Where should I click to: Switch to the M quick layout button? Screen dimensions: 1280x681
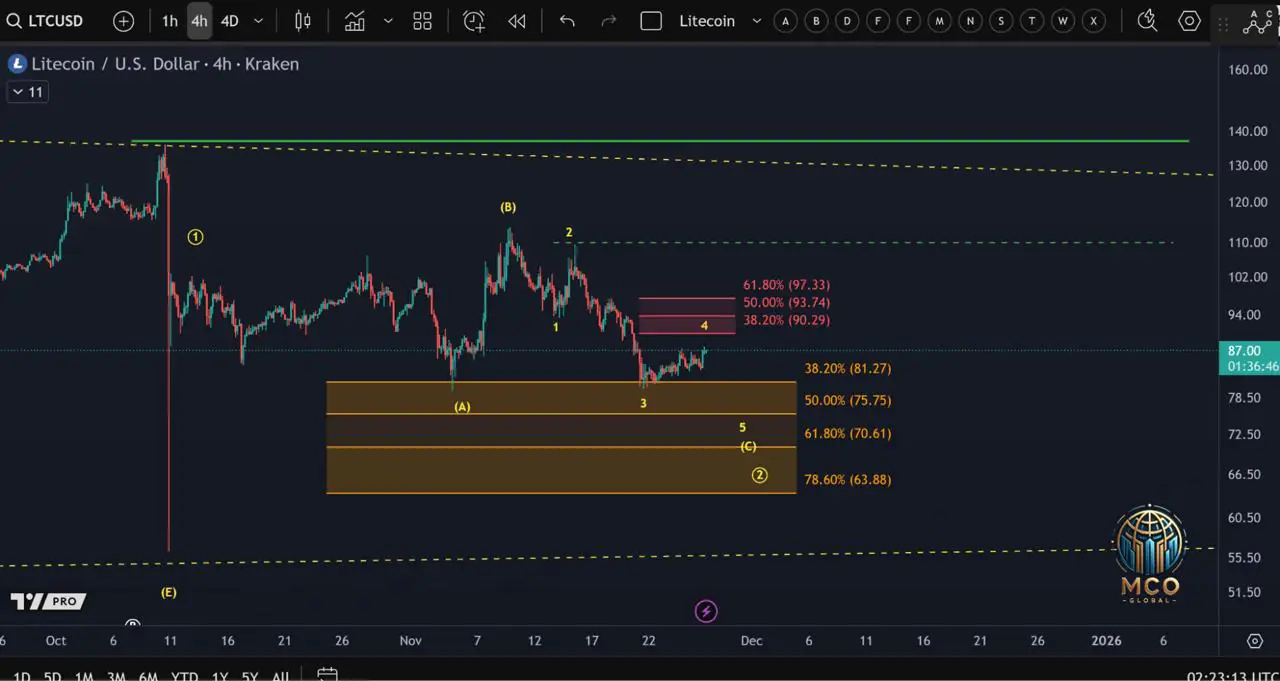point(940,21)
